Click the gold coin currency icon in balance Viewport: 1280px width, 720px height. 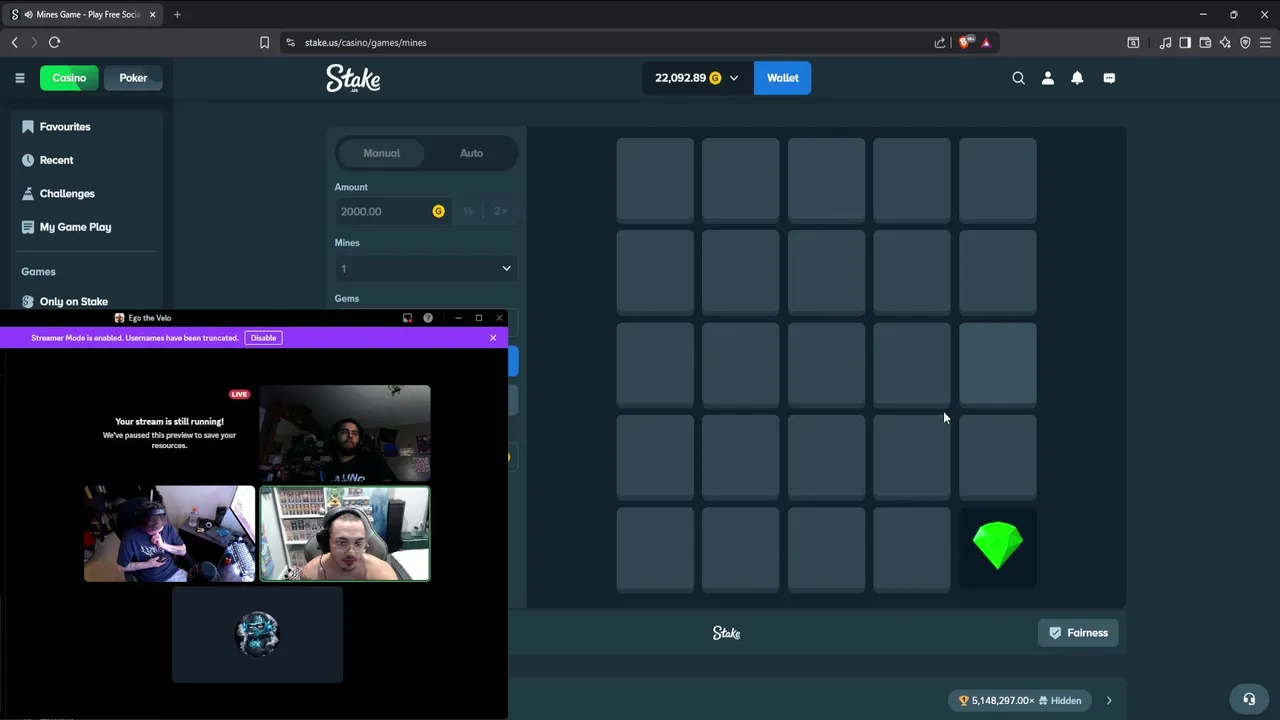(715, 78)
